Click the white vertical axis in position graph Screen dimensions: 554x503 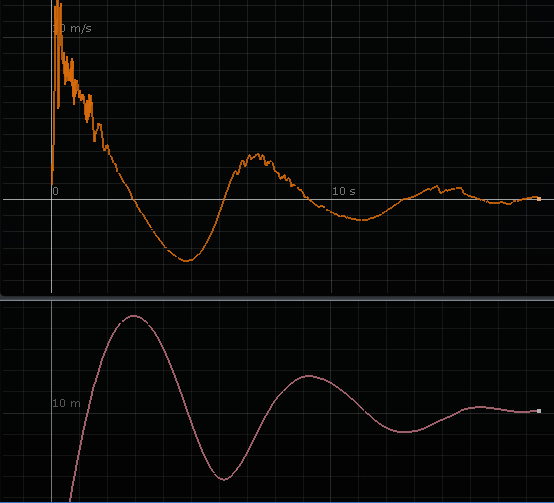coord(52,401)
